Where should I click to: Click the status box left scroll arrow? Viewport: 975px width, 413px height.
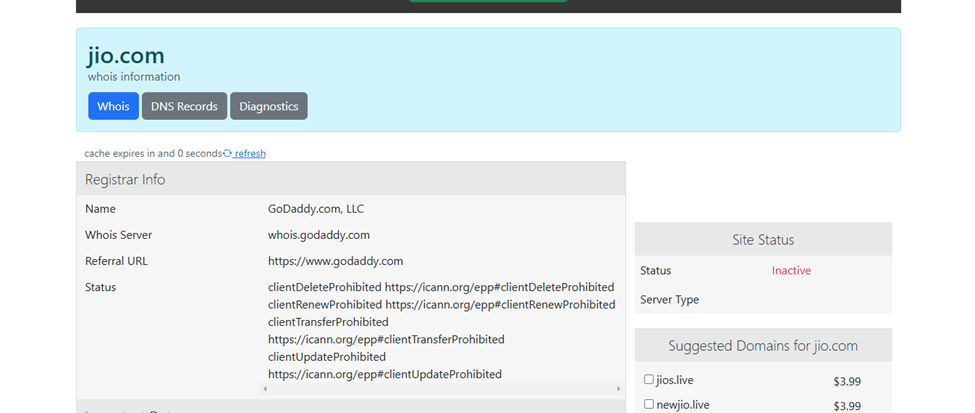pyautogui.click(x=265, y=389)
